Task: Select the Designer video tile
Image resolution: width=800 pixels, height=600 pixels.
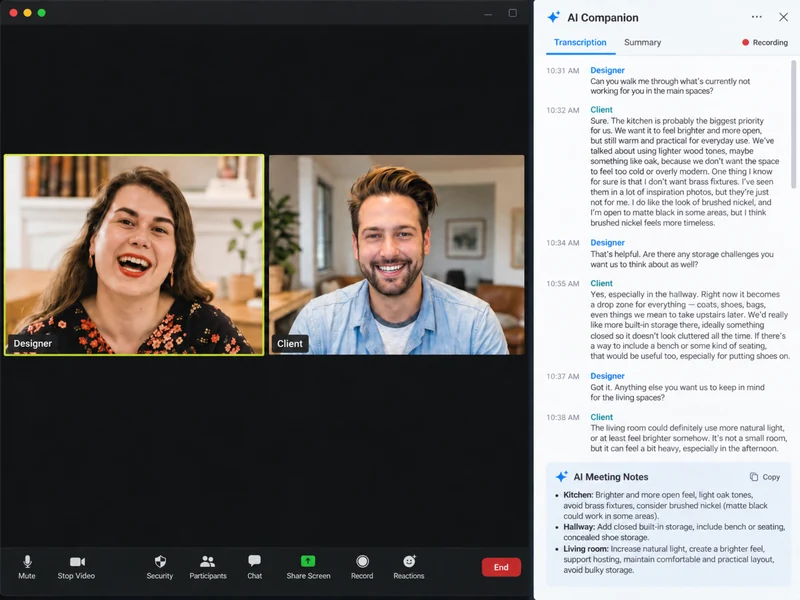Action: tap(134, 255)
